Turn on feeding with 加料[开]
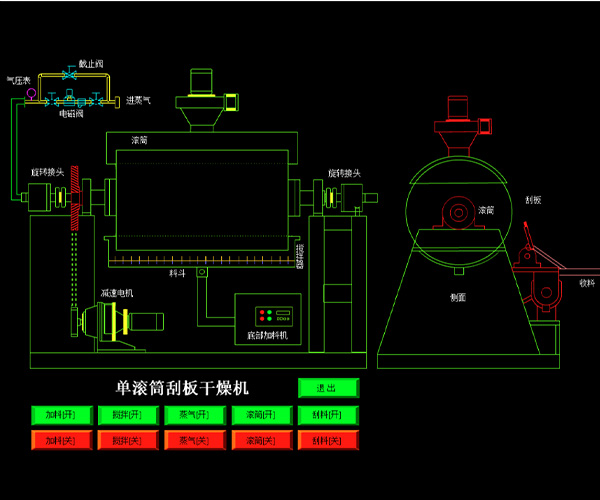Viewport: 600px width, 500px height. pyautogui.click(x=62, y=414)
